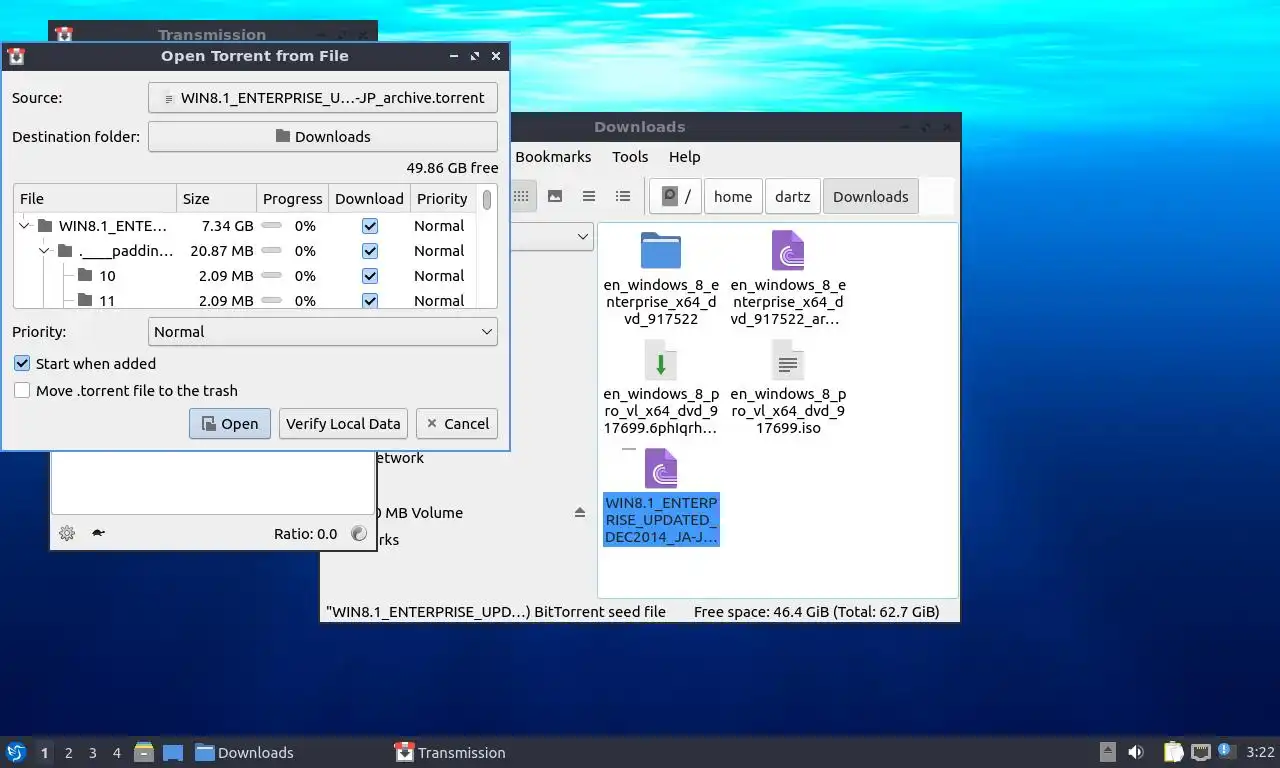
Task: Launch file manager from panel quick launch
Action: [144, 752]
